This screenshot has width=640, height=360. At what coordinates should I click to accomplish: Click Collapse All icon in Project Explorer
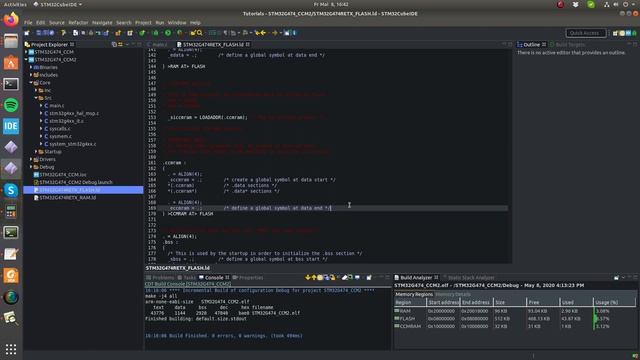[114, 44]
